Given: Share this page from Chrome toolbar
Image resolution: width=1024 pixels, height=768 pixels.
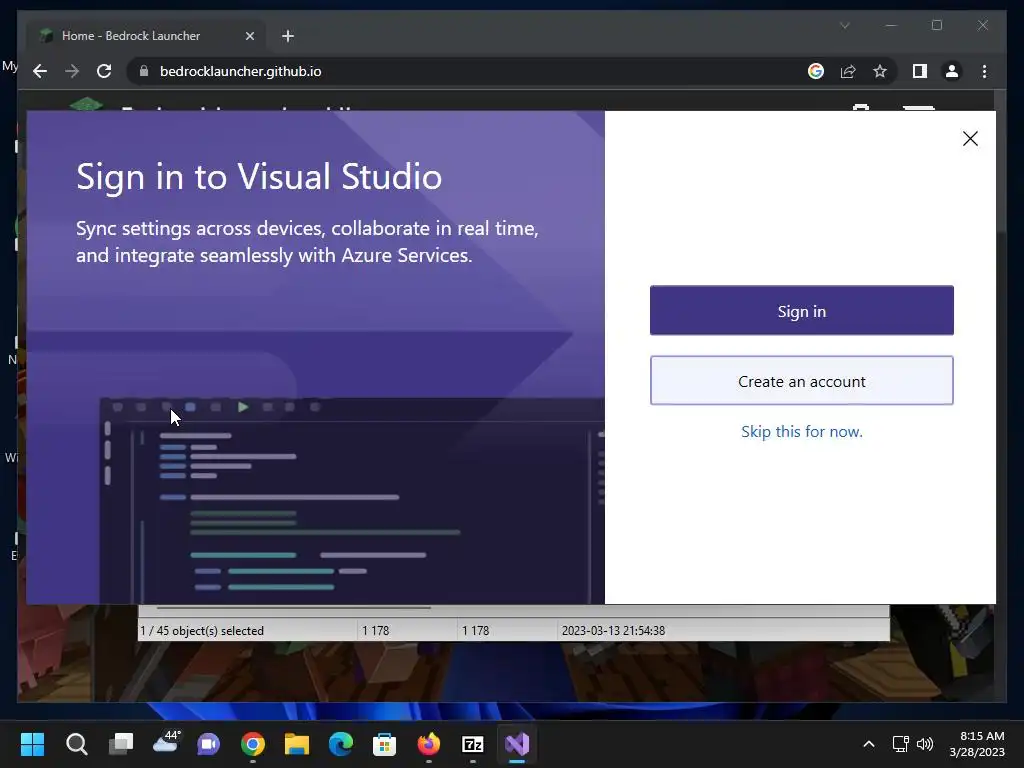Looking at the screenshot, I should click(848, 71).
